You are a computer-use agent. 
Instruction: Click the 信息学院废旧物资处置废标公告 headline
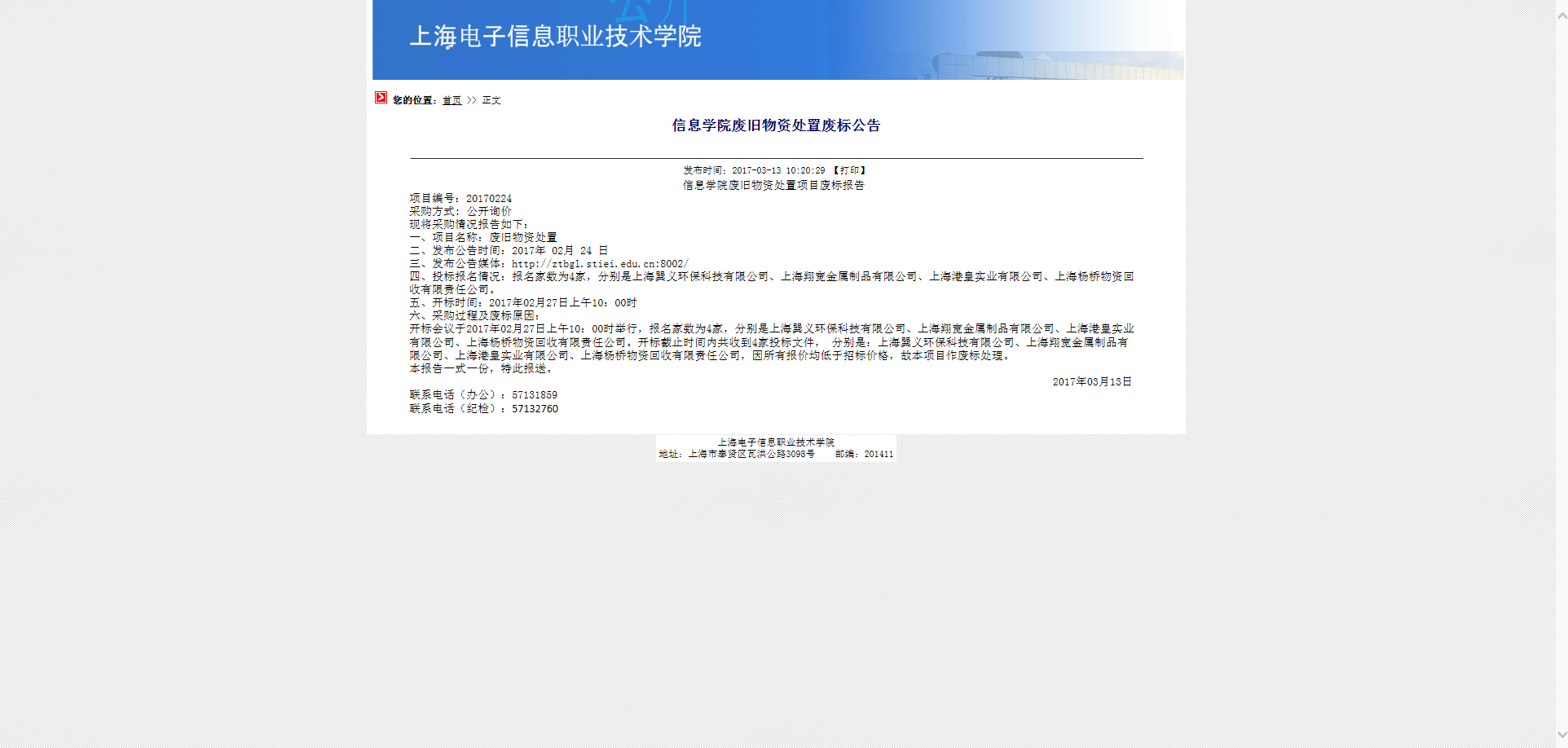[776, 125]
